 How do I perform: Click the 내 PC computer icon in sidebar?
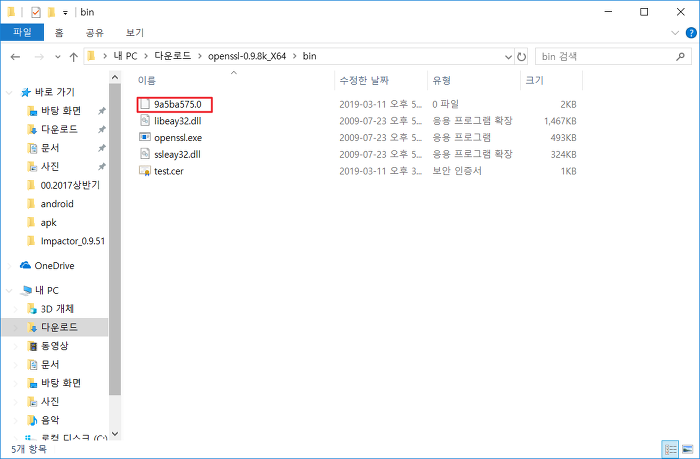pos(26,290)
